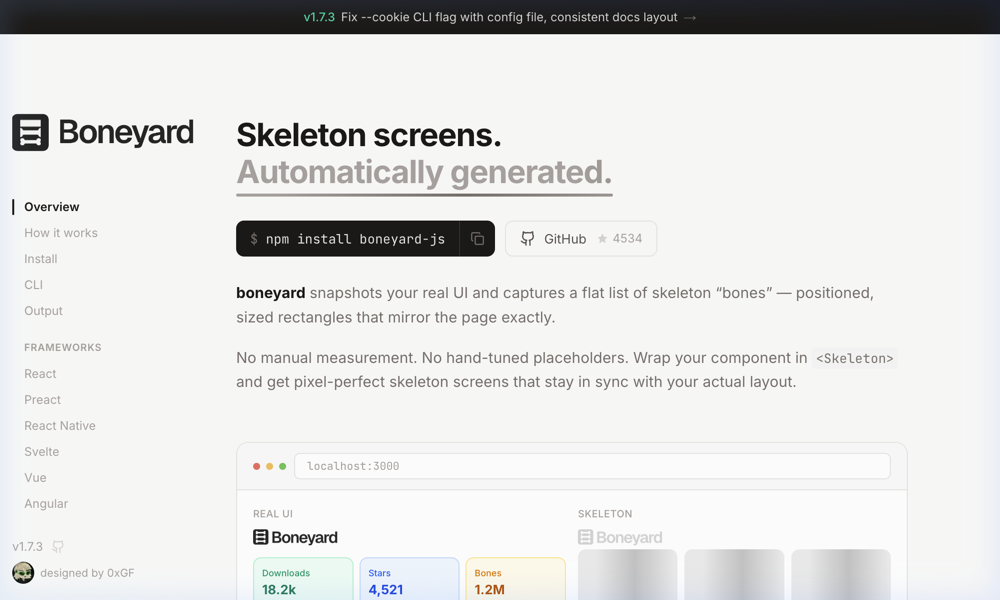
Task: Go to How it works section
Action: click(61, 233)
